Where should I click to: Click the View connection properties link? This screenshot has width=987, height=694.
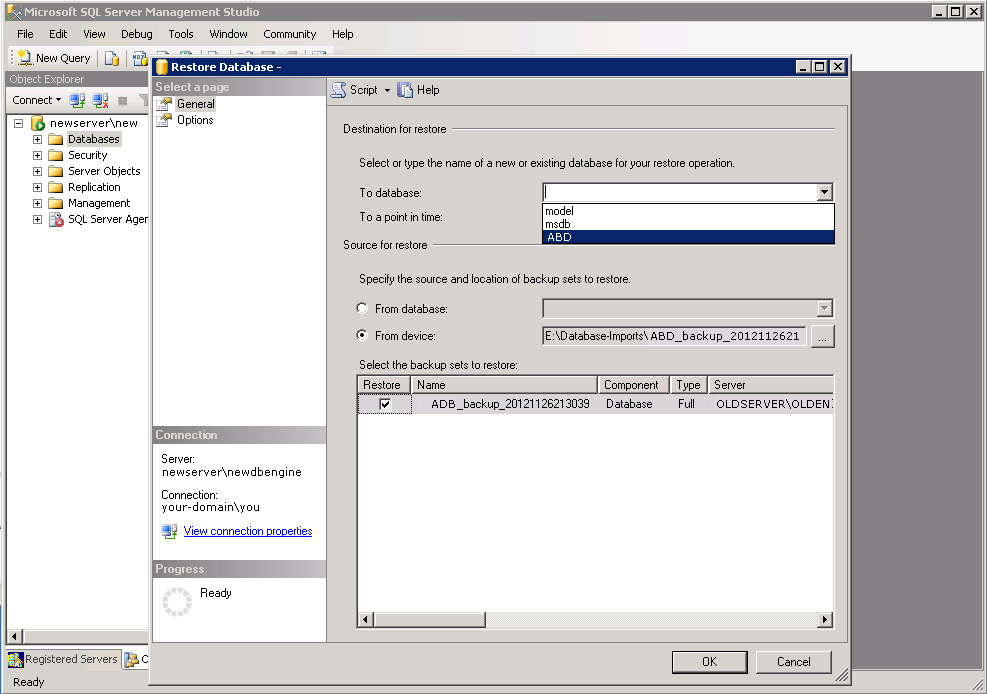[x=248, y=531]
